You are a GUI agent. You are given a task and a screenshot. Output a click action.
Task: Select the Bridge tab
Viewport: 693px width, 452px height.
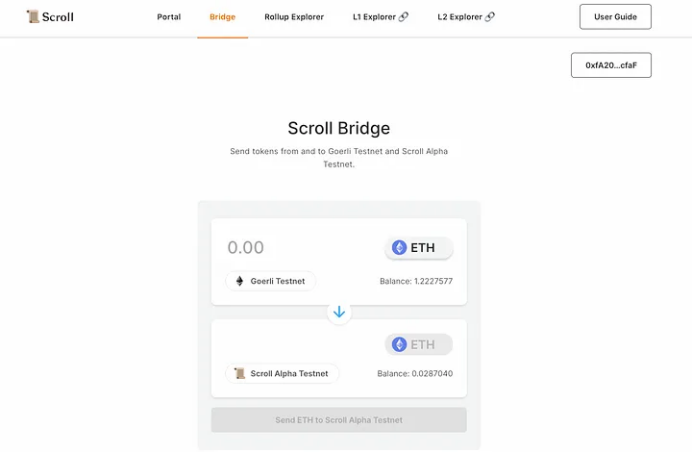[222, 17]
